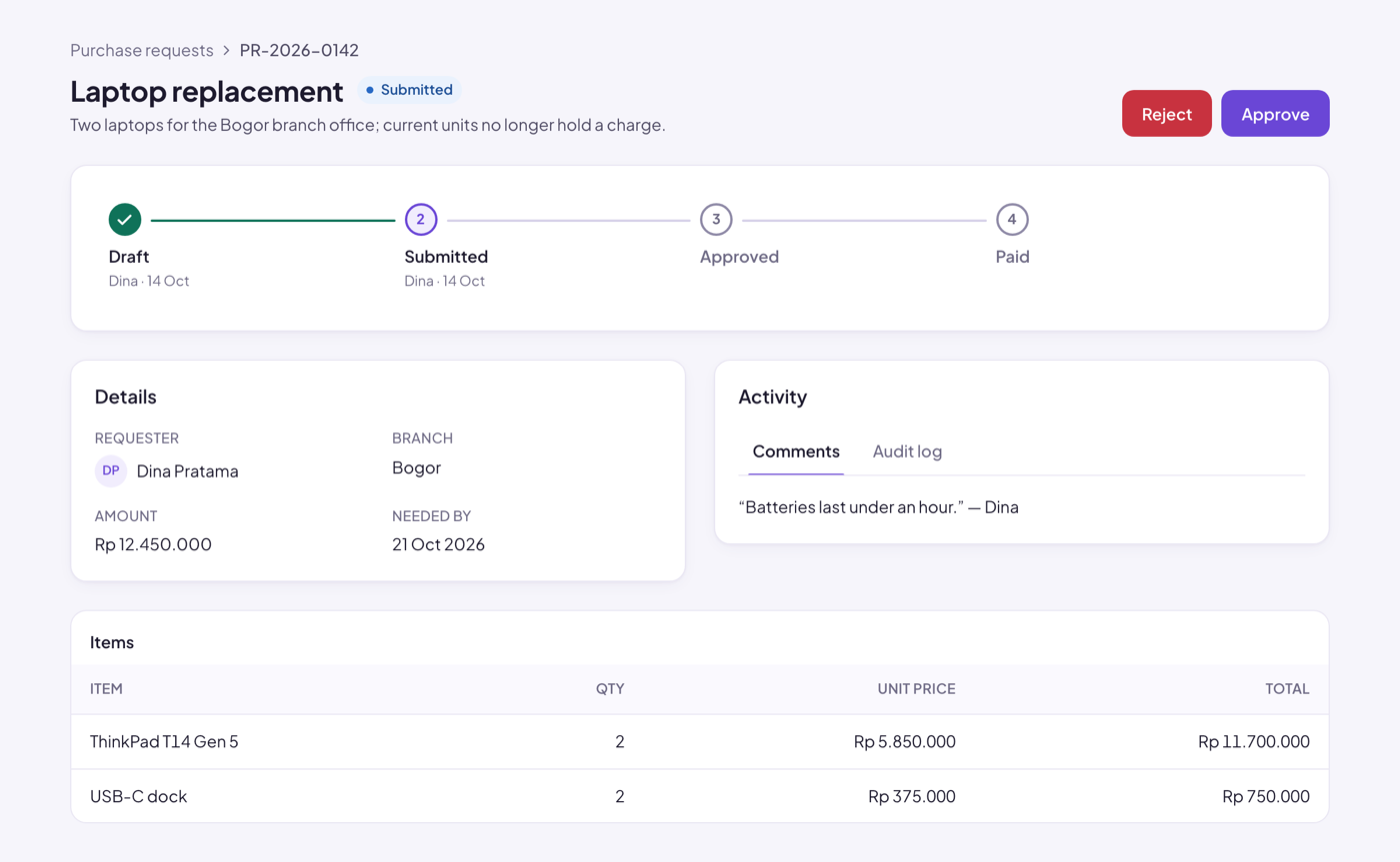
Task: Click the needed-by date 21 Oct 2026
Action: (x=438, y=545)
